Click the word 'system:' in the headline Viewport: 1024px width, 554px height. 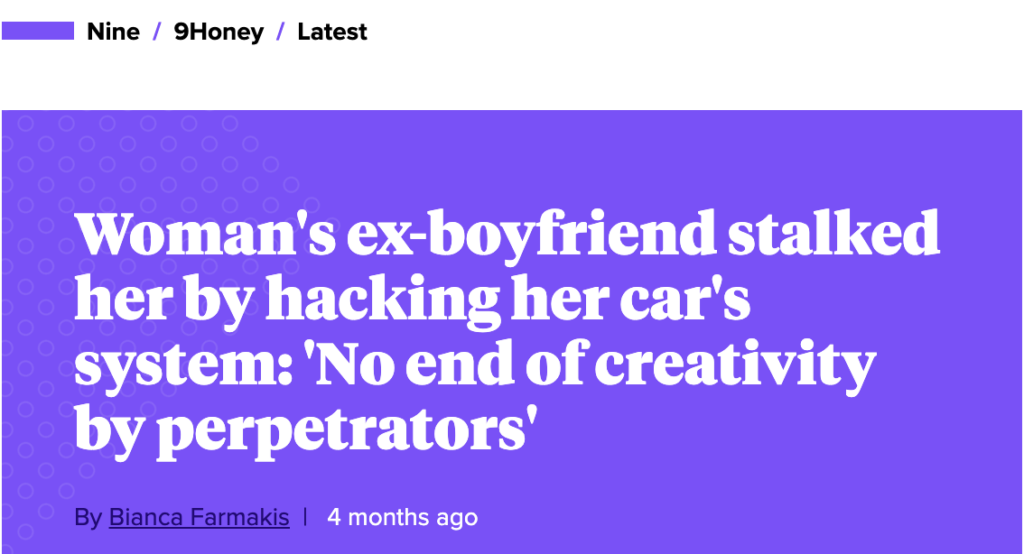[184, 367]
